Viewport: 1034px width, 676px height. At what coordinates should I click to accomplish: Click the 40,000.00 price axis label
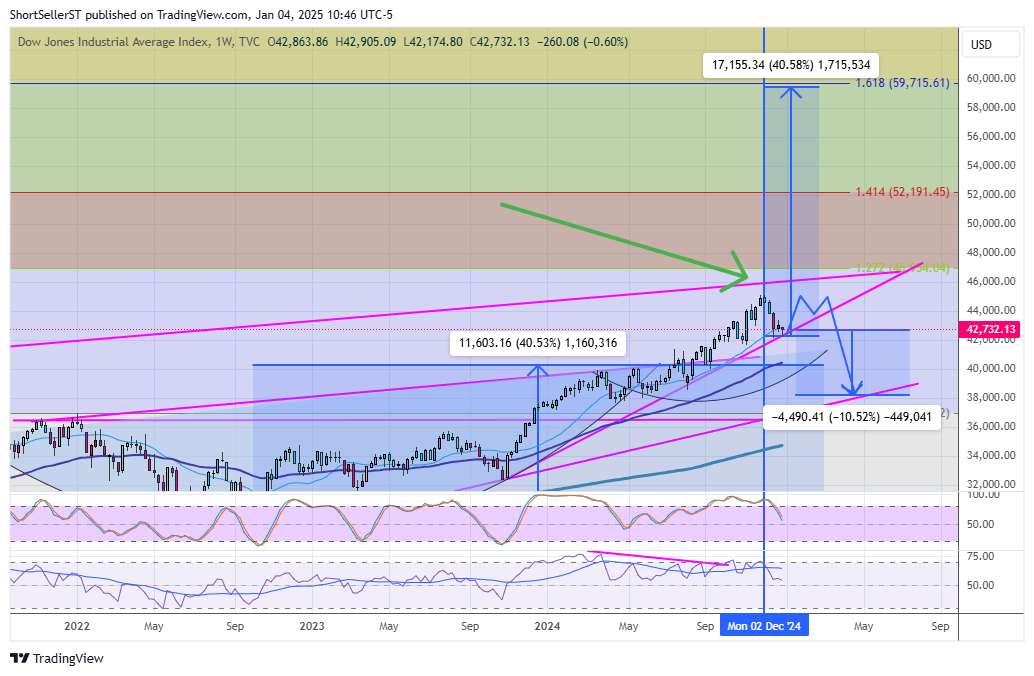(x=990, y=368)
